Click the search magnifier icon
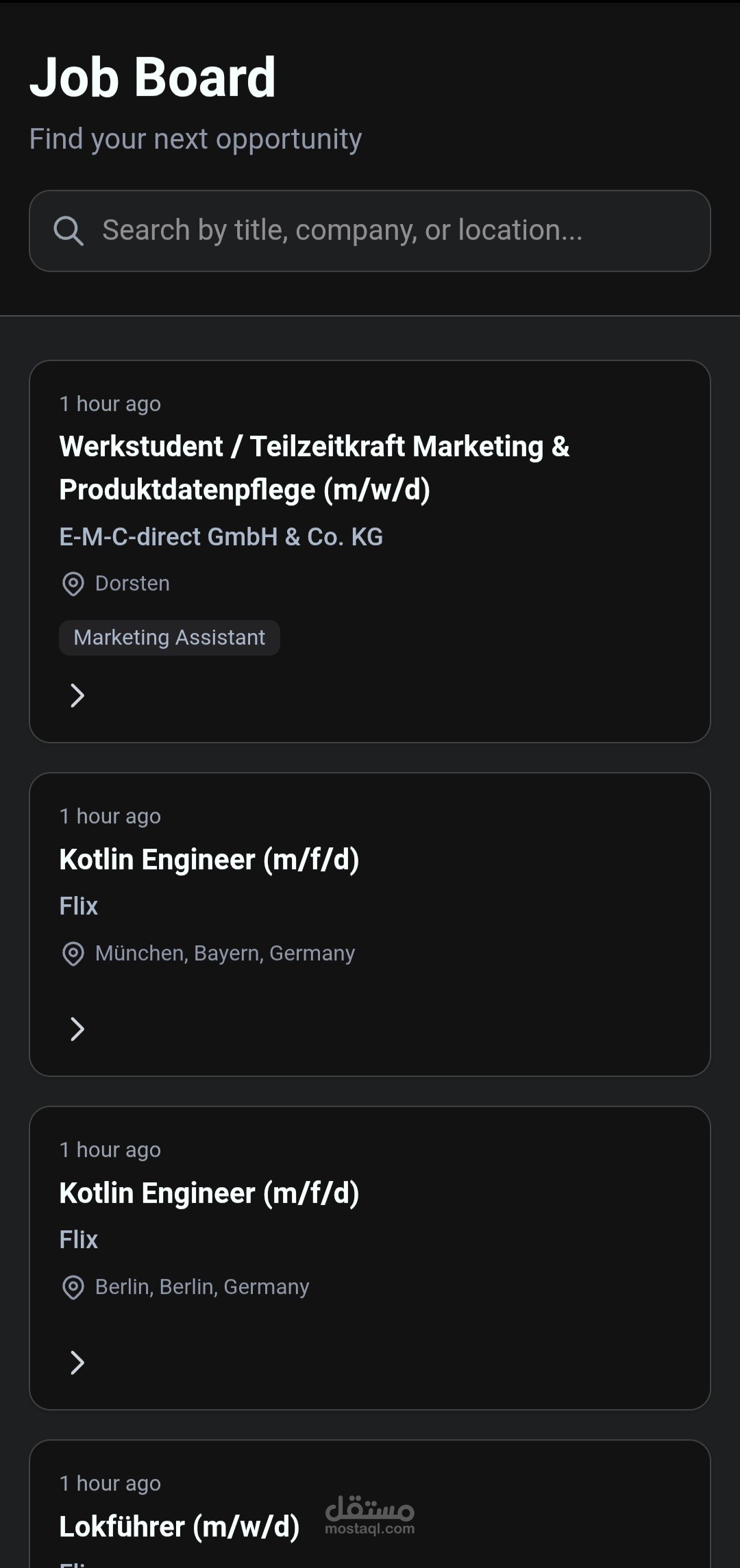 click(x=69, y=232)
